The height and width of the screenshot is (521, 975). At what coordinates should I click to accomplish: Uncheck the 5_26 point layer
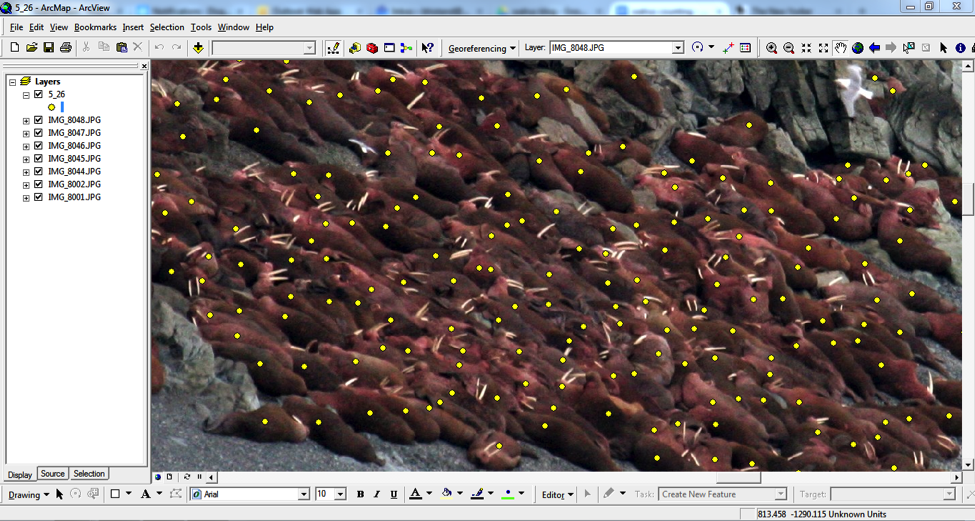[39, 95]
